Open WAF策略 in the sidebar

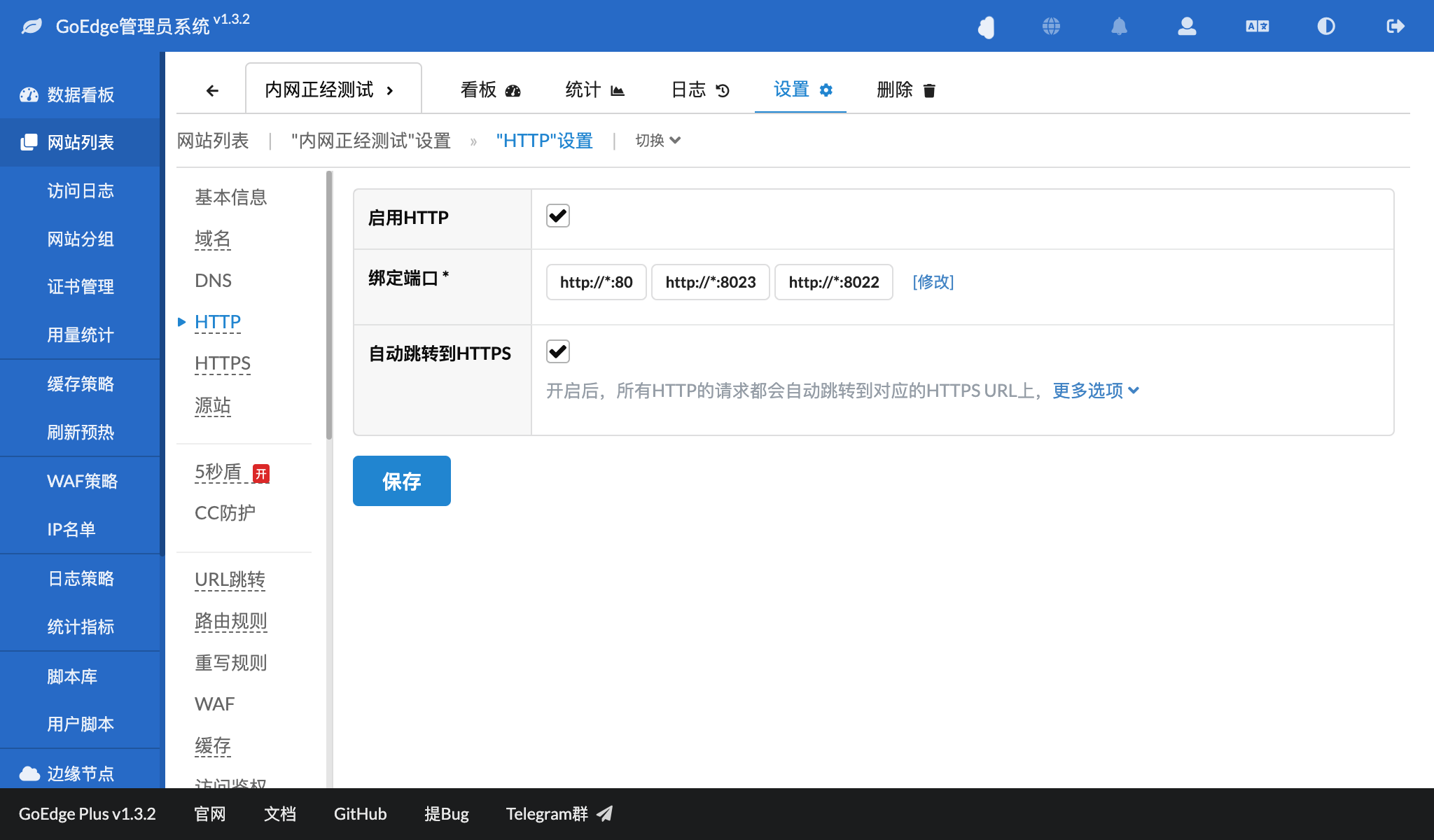click(x=82, y=482)
